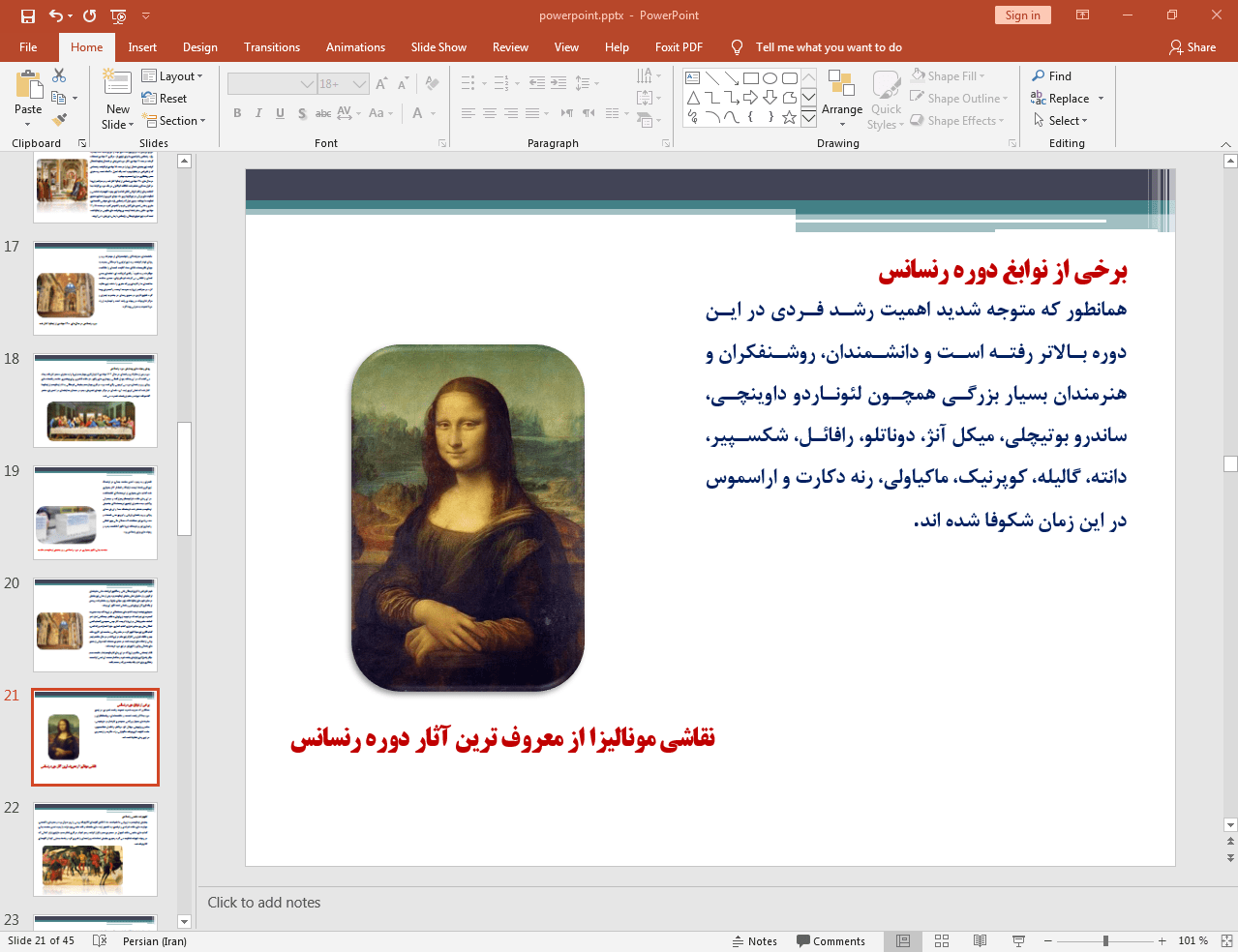Toggle Bold formatting
Viewport: 1238px width, 952px height.
point(237,113)
